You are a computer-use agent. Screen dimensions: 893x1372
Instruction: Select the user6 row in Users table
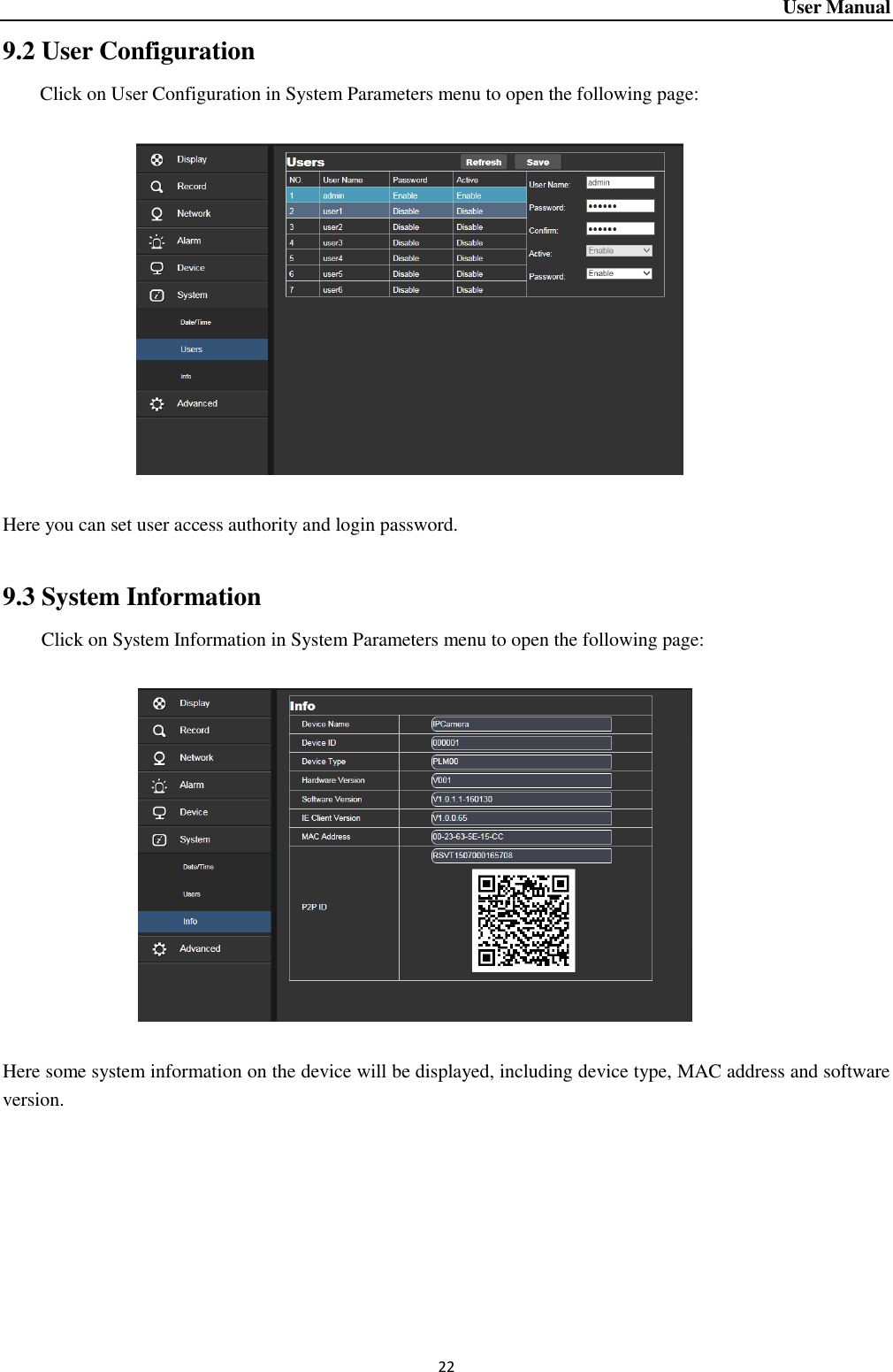(x=406, y=290)
